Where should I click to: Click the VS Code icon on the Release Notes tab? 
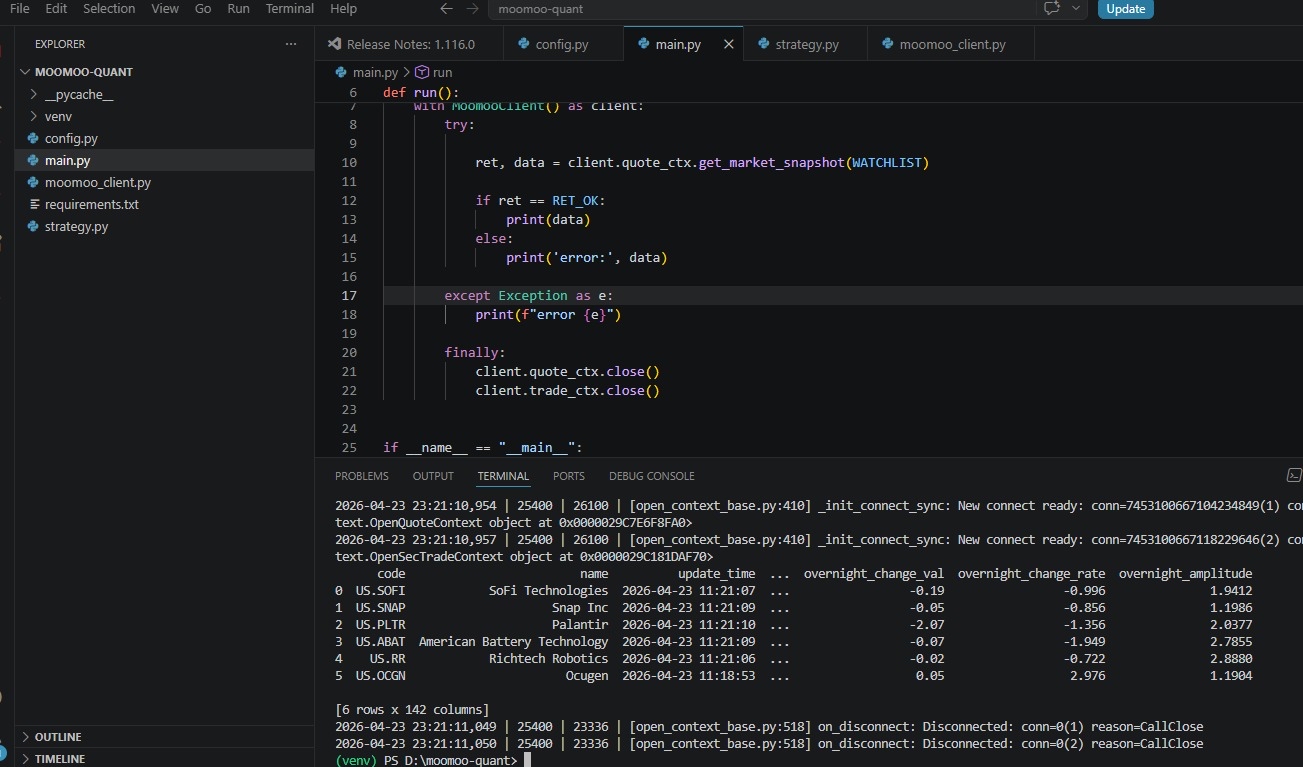pyautogui.click(x=334, y=44)
